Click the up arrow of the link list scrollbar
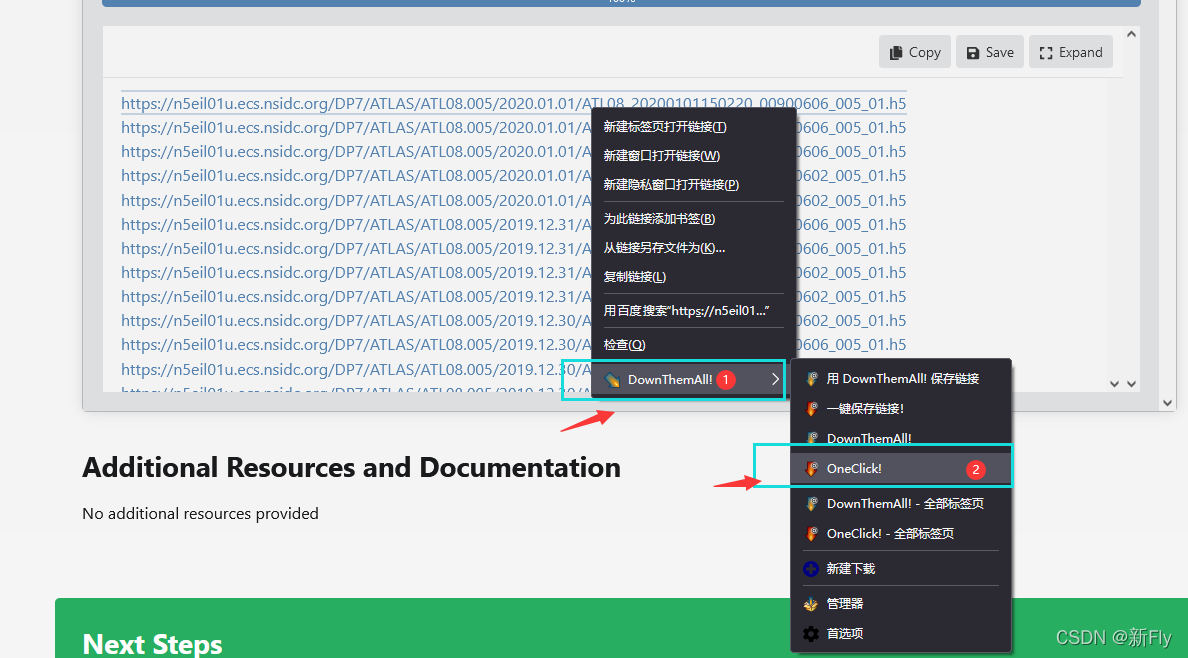 click(1131, 34)
